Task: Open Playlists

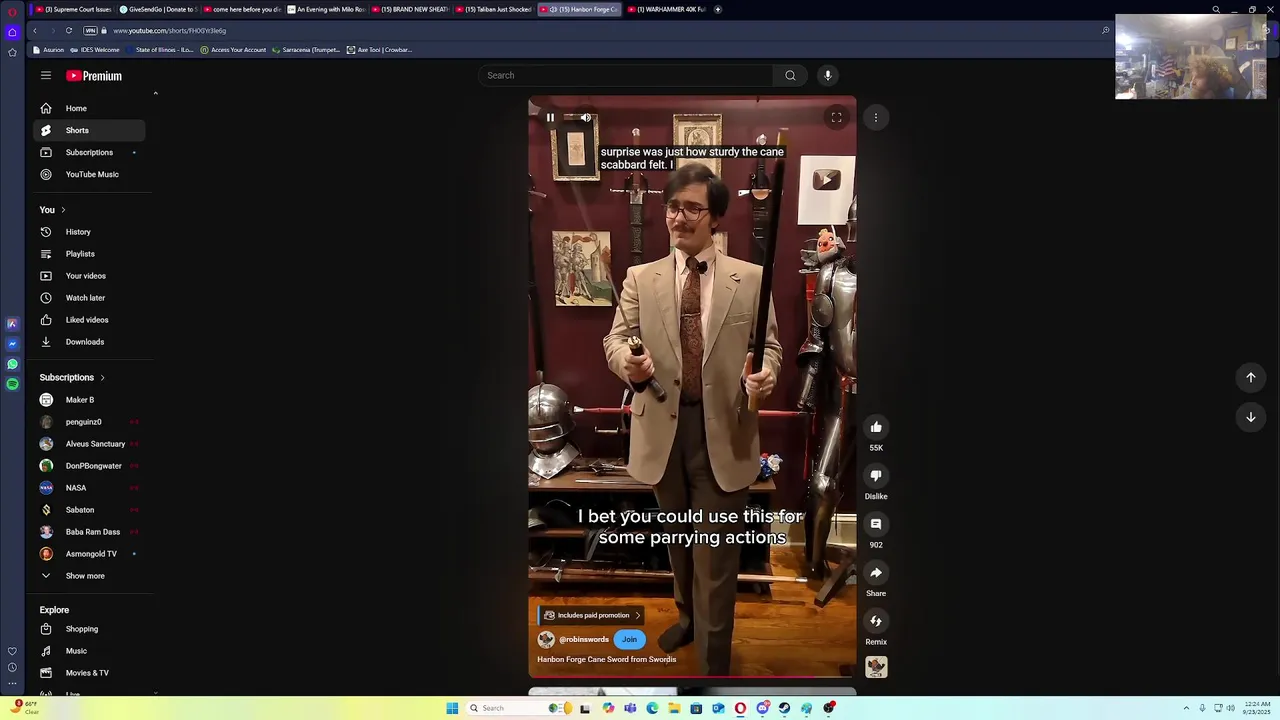Action: 88,254
